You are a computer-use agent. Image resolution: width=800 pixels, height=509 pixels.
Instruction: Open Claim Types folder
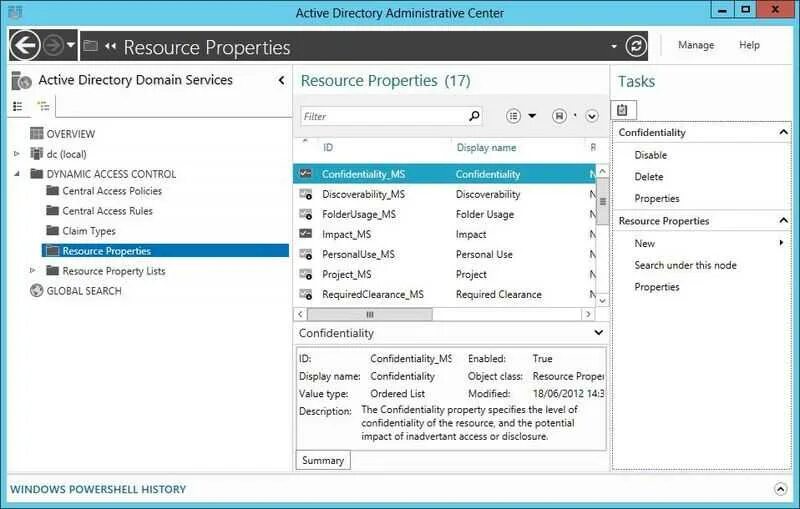pos(89,231)
